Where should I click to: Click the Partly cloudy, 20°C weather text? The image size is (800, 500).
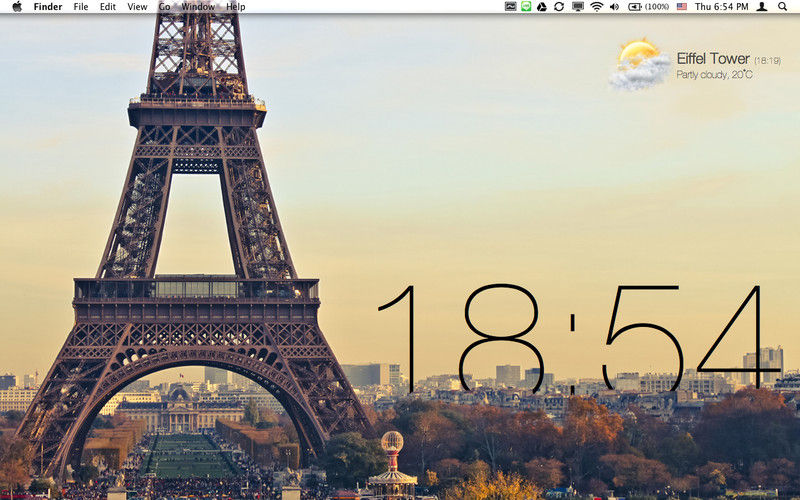click(714, 74)
